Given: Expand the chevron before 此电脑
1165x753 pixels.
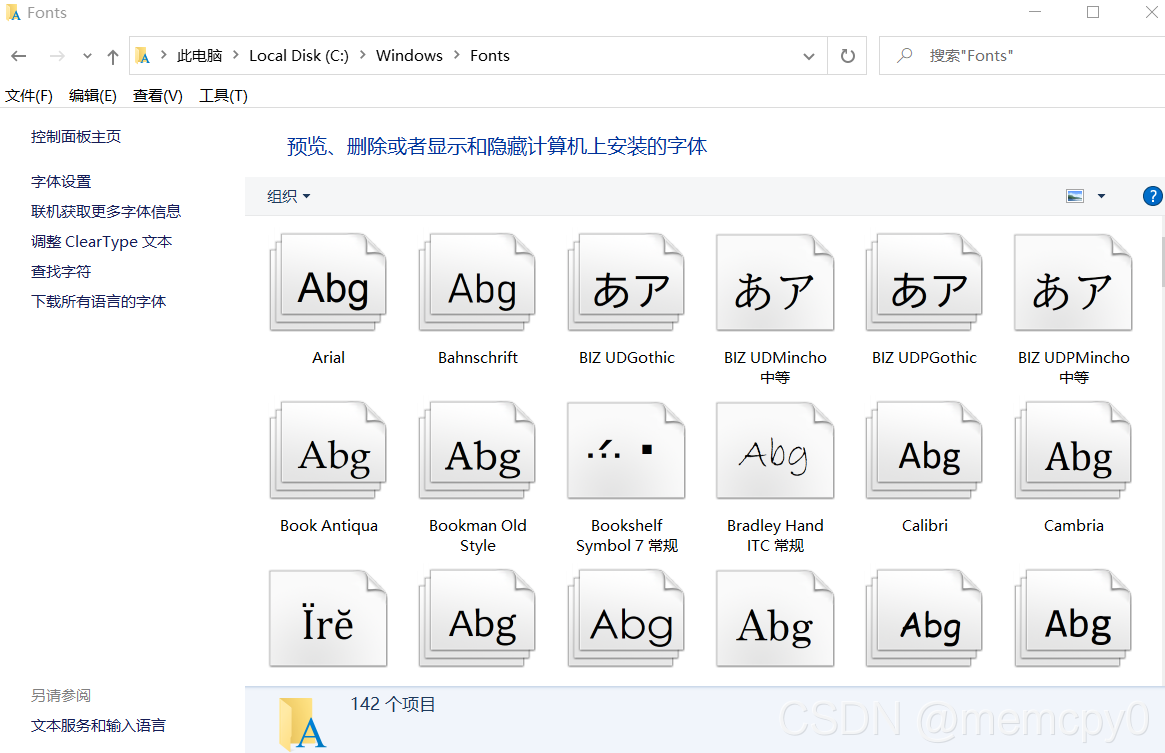Looking at the screenshot, I should [x=163, y=55].
